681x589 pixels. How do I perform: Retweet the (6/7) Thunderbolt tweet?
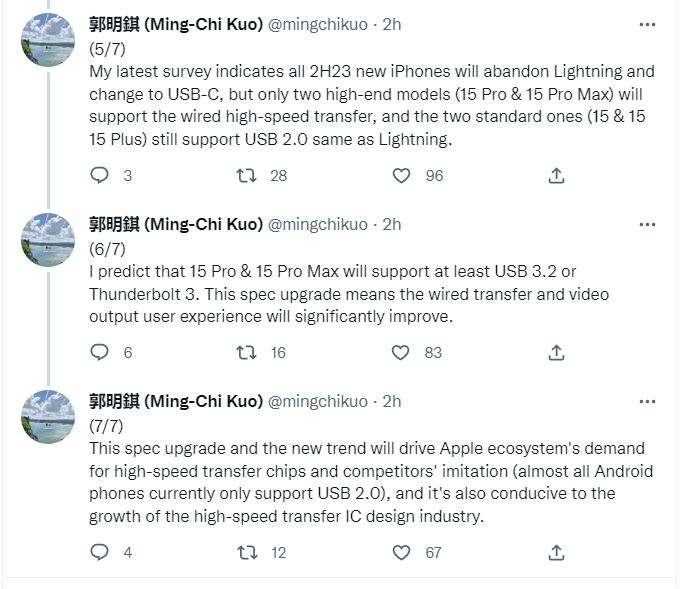[246, 352]
